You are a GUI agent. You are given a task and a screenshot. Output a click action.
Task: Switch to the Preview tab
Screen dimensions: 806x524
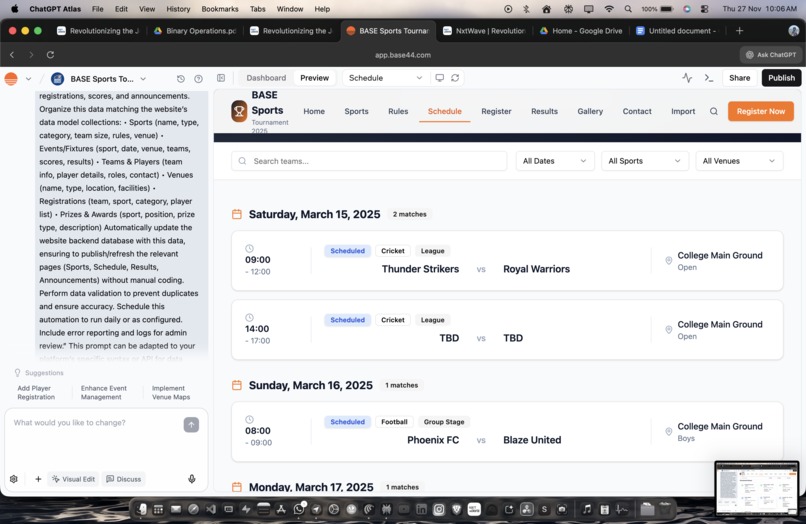point(315,78)
